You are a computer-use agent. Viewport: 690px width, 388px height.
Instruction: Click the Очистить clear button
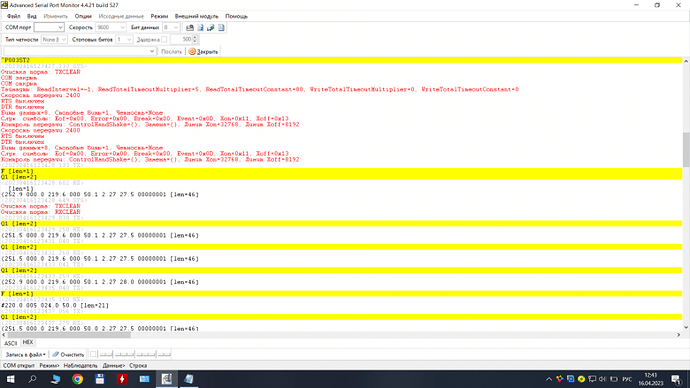pyautogui.click(x=68, y=354)
